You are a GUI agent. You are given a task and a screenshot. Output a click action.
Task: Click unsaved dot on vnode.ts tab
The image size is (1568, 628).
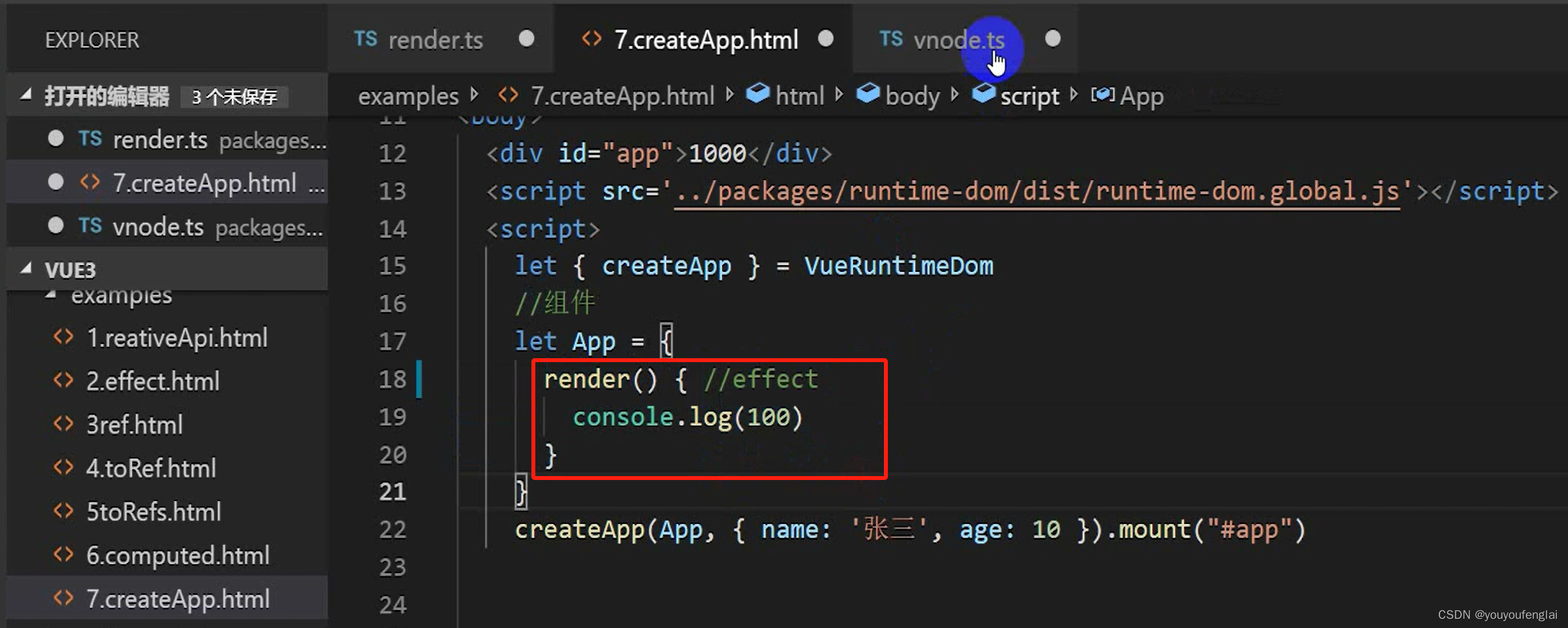1052,39
